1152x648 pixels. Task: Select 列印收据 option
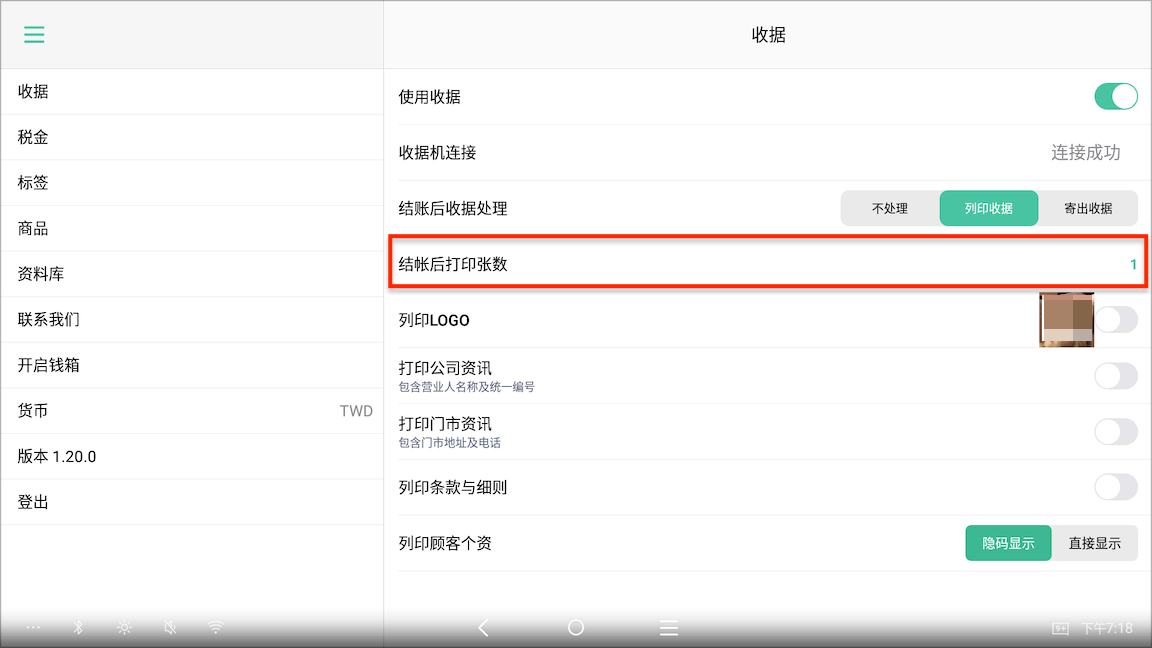pyautogui.click(x=989, y=208)
